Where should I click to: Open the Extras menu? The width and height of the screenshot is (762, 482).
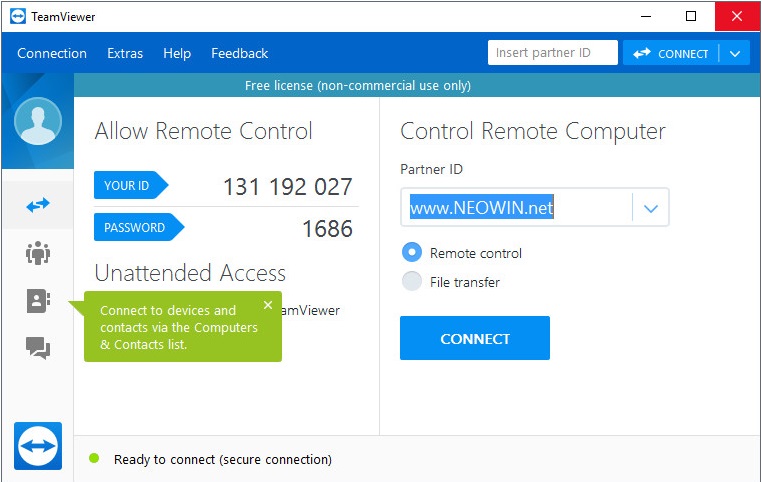pyautogui.click(x=125, y=54)
